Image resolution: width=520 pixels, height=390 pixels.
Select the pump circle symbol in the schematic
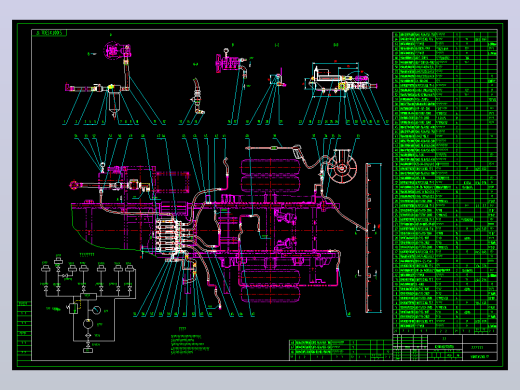88,324
